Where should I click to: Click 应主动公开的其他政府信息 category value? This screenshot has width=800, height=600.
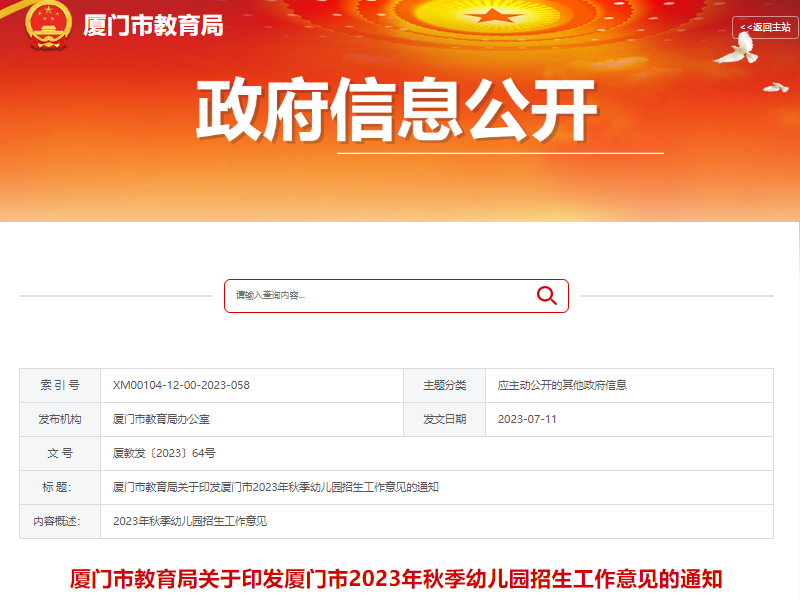[x=562, y=385]
